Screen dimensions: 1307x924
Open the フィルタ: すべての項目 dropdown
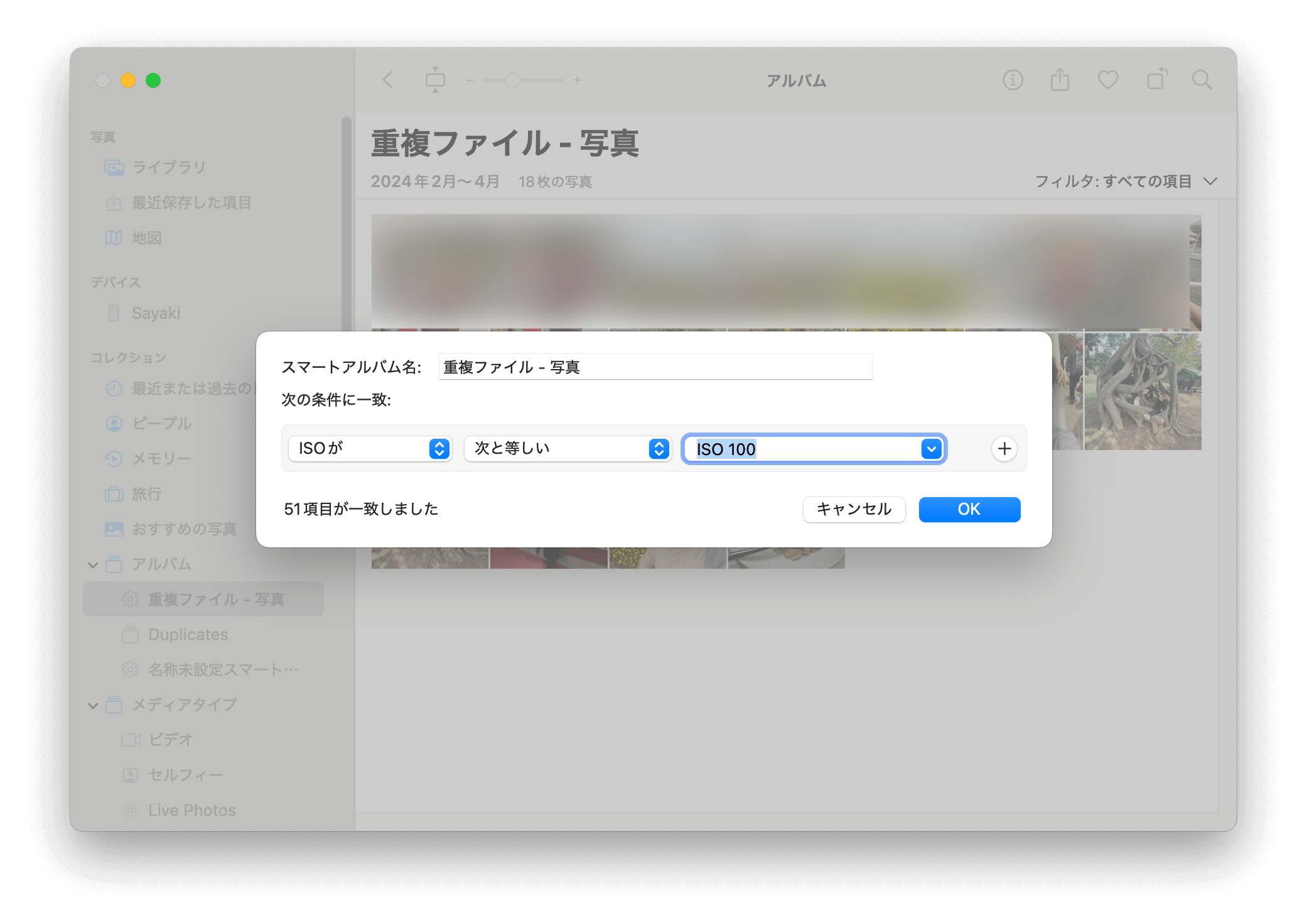pyautogui.click(x=1126, y=181)
